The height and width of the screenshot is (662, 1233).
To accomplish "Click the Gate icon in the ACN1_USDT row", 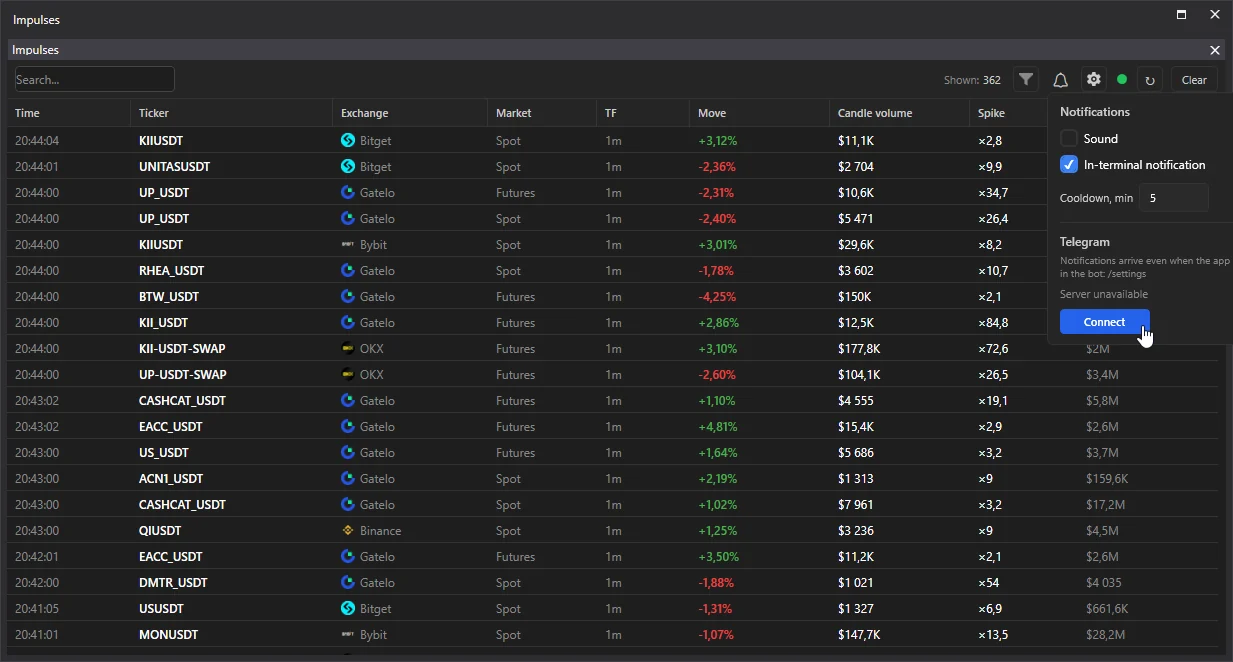I will point(348,479).
